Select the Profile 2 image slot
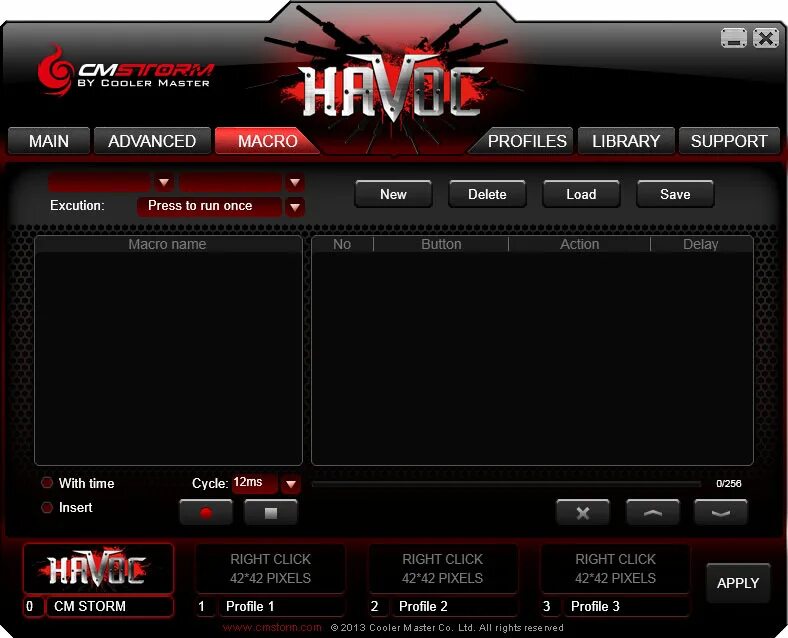This screenshot has width=788, height=638. [x=443, y=569]
